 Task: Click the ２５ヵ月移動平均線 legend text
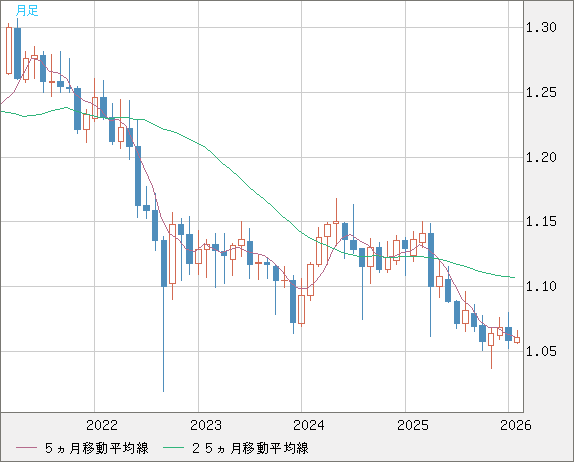pos(250,448)
